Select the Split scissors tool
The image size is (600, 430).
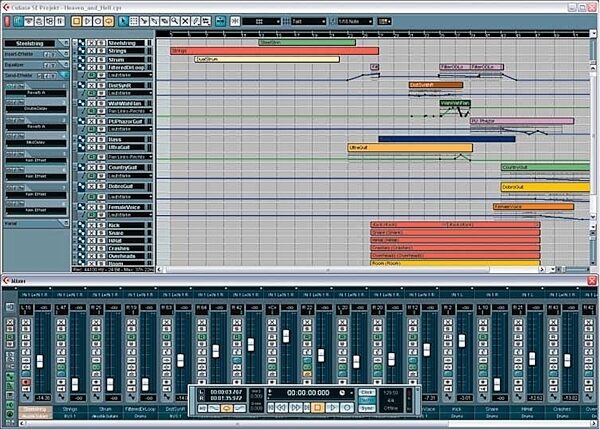(x=144, y=21)
